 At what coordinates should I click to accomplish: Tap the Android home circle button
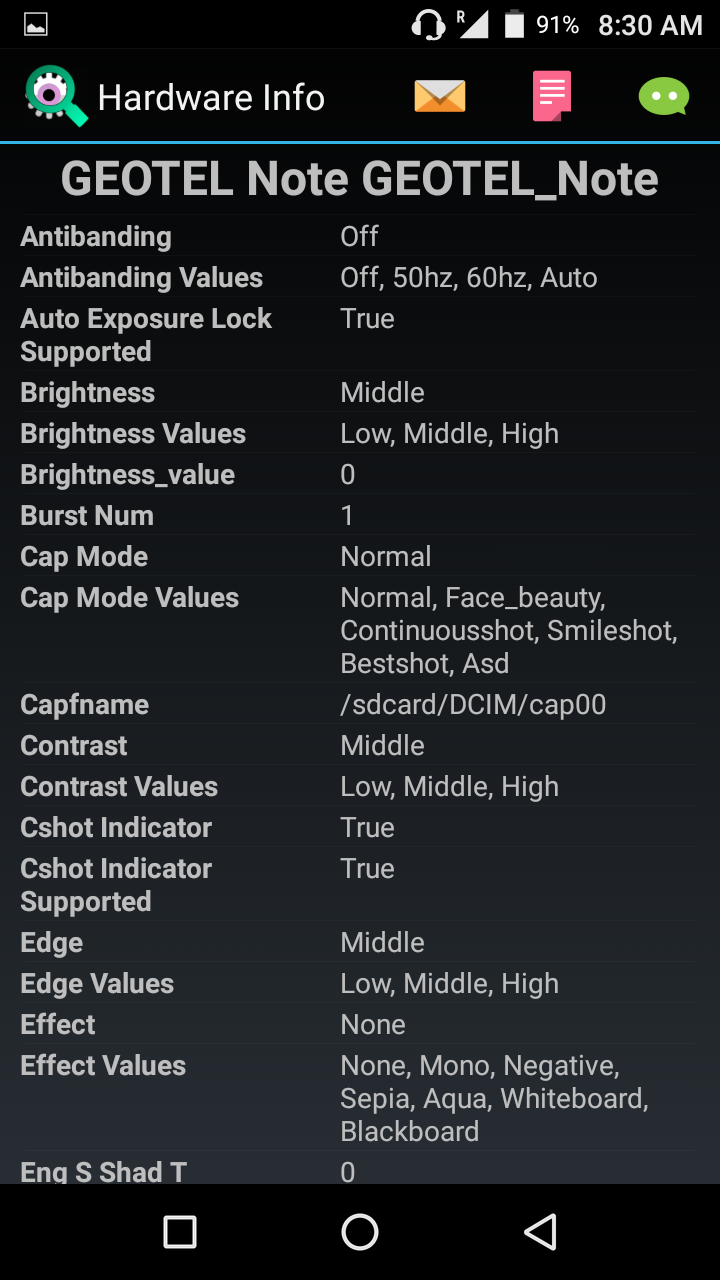(x=360, y=1232)
